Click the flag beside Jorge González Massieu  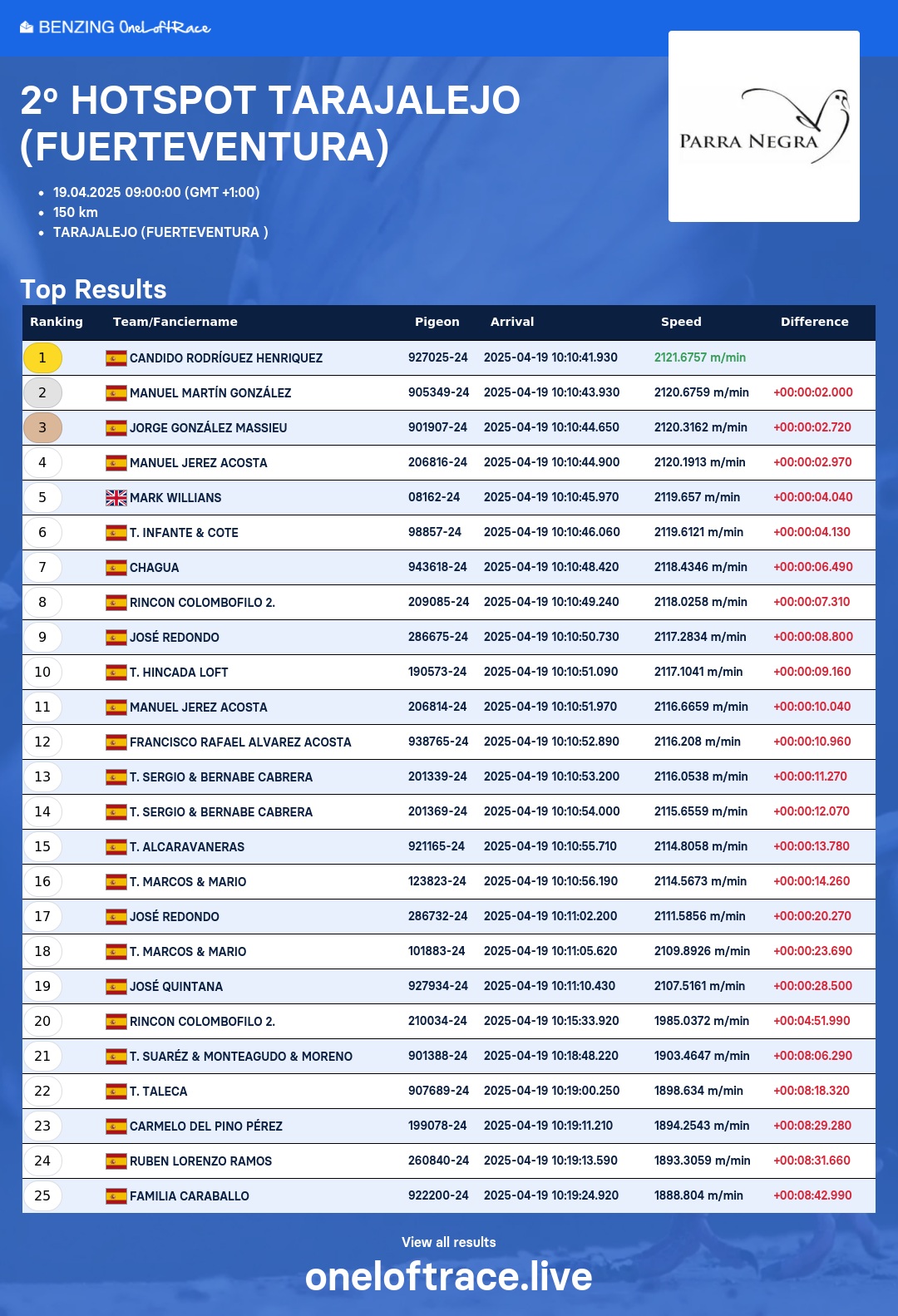[116, 428]
